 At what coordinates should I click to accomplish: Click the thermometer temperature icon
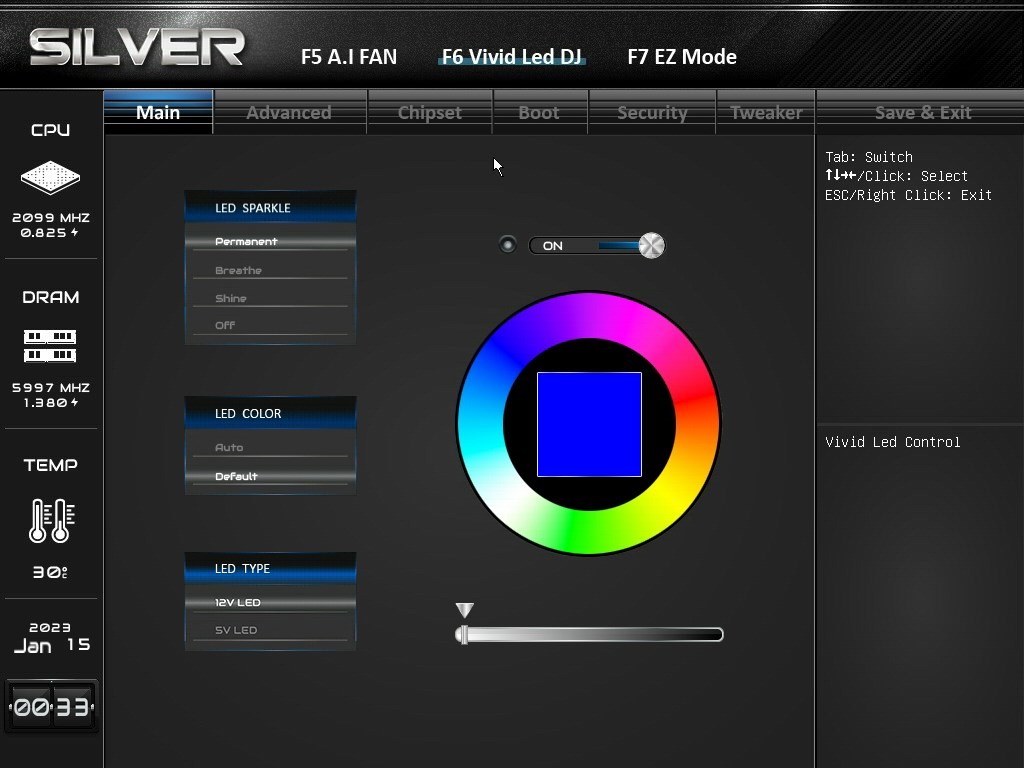pyautogui.click(x=50, y=520)
